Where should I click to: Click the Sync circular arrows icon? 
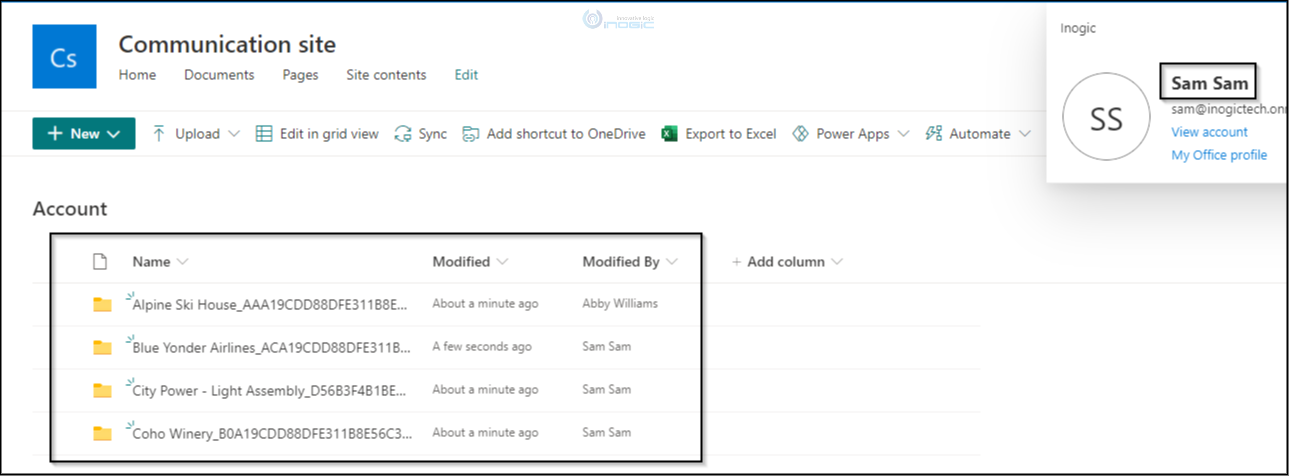tap(403, 133)
